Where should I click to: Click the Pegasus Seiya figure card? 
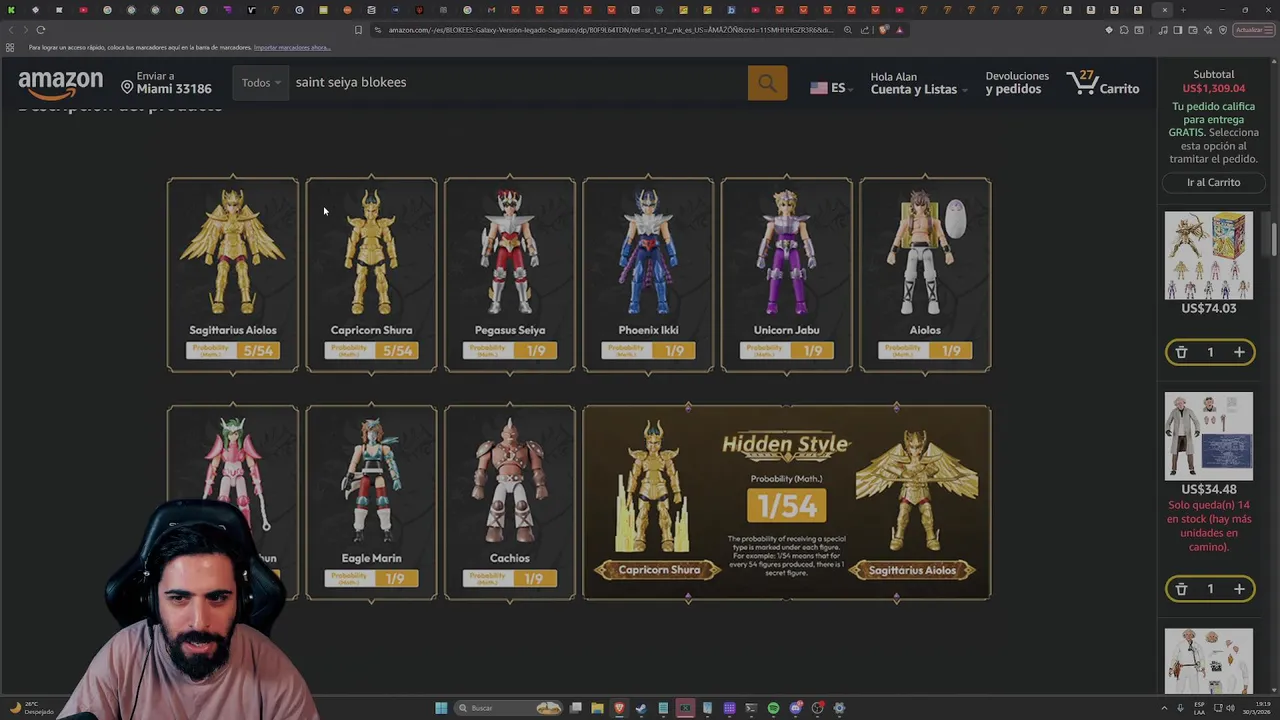pyautogui.click(x=510, y=275)
